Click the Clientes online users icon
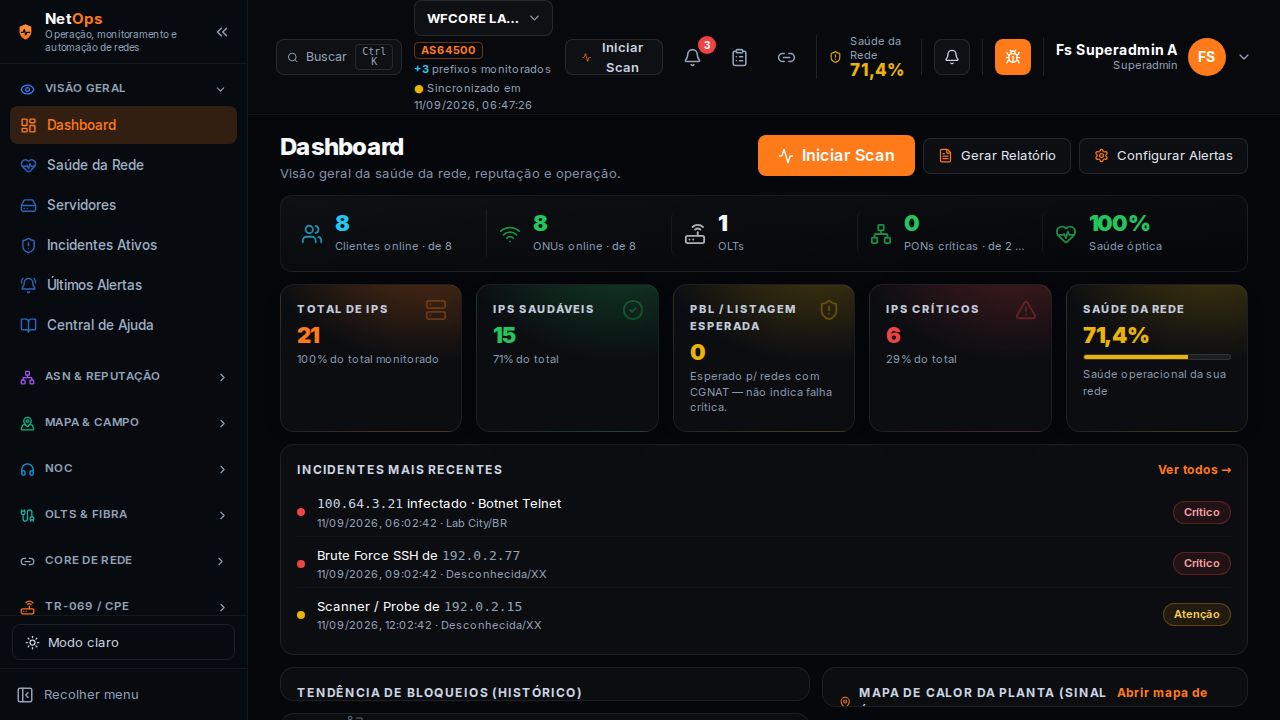This screenshot has width=1280, height=720. 312,234
